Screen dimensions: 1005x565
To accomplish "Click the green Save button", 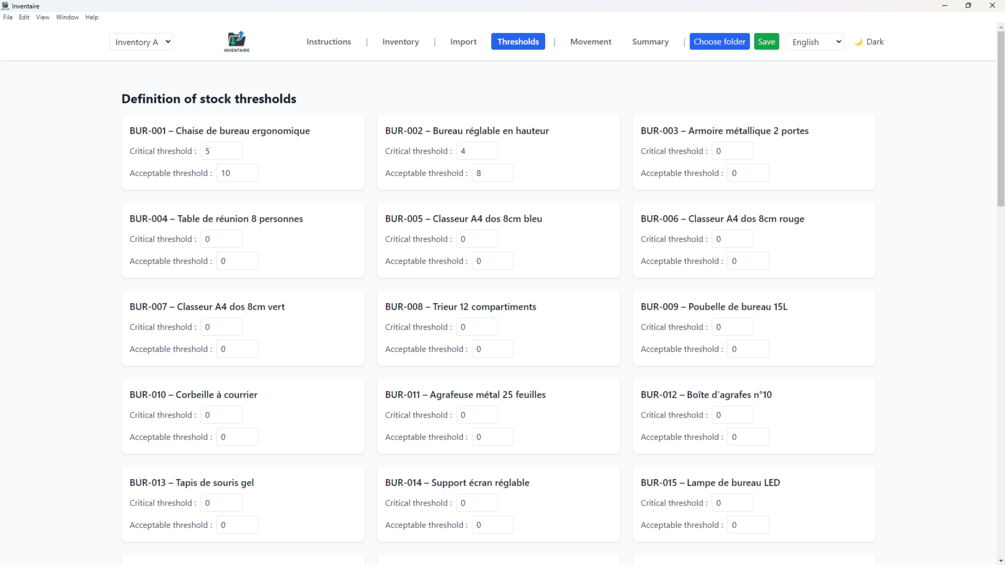I will coord(766,42).
